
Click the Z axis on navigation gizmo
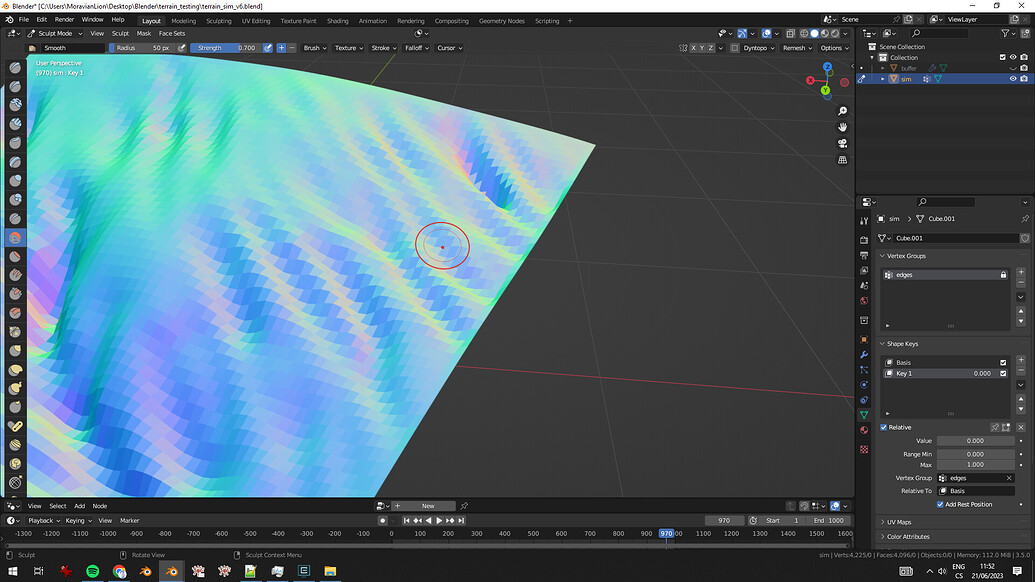[x=827, y=67]
